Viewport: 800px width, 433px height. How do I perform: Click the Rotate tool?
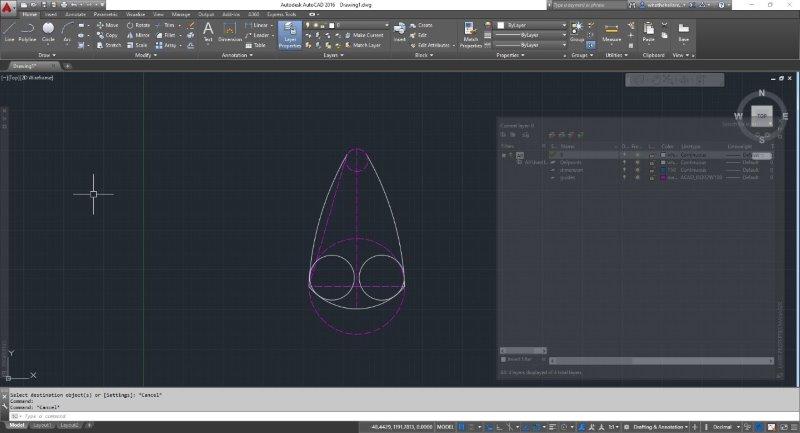coord(138,25)
